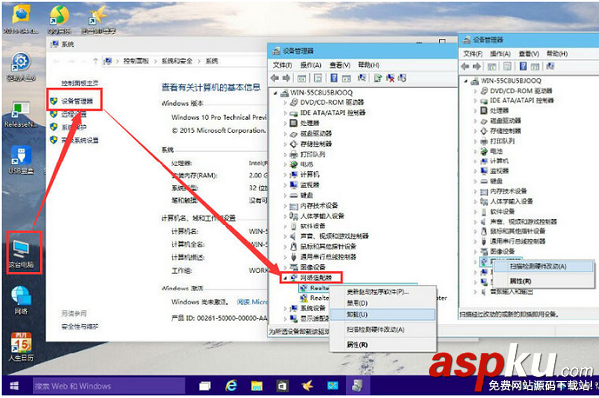Click the forward arrow in right Device Manager toolbar
This screenshot has height=398, width=599.
477,66
